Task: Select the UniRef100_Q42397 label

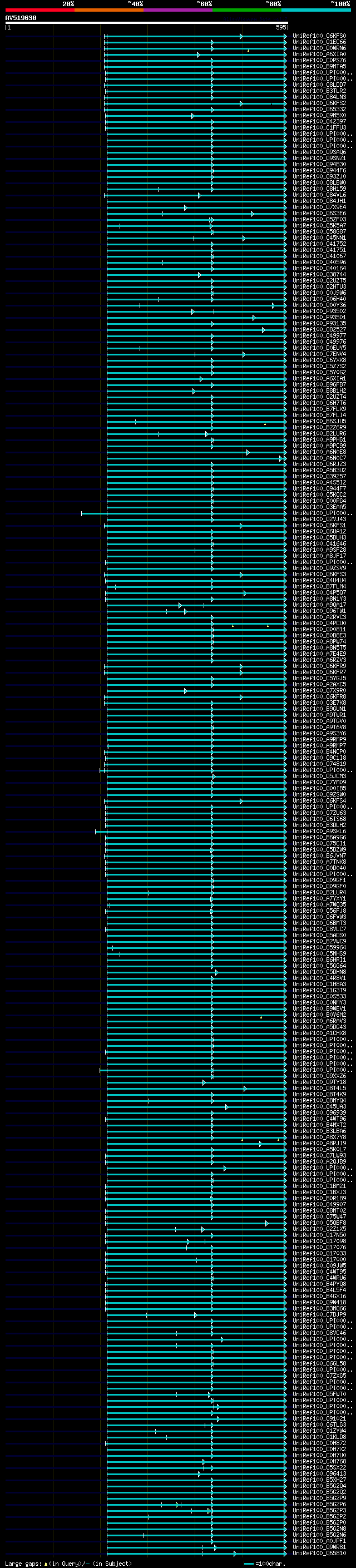Action: [x=319, y=122]
